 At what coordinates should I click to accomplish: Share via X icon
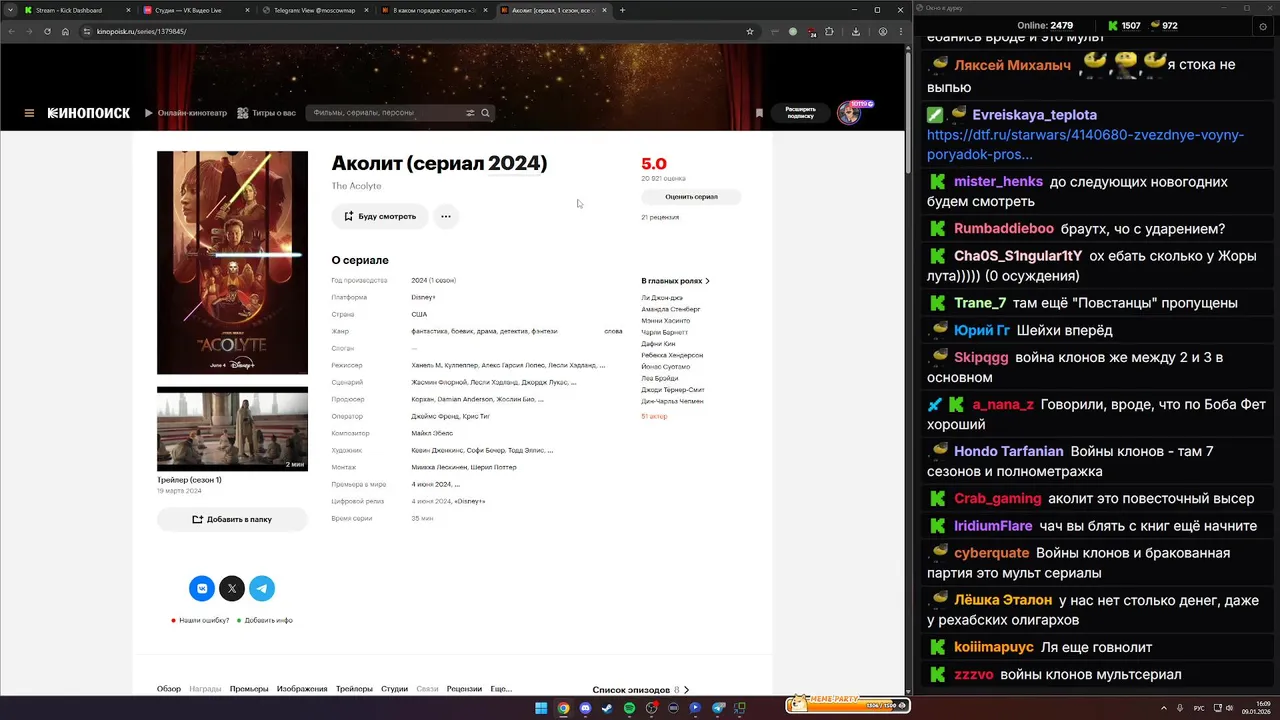pos(232,588)
